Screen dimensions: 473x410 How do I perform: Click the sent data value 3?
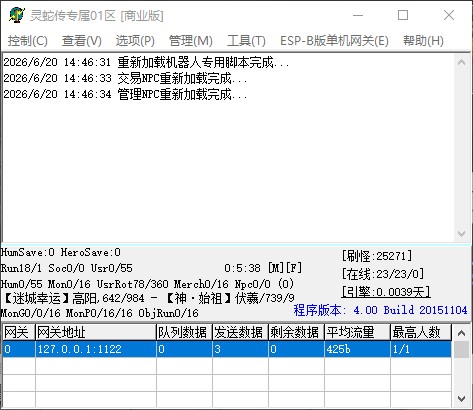(217, 349)
